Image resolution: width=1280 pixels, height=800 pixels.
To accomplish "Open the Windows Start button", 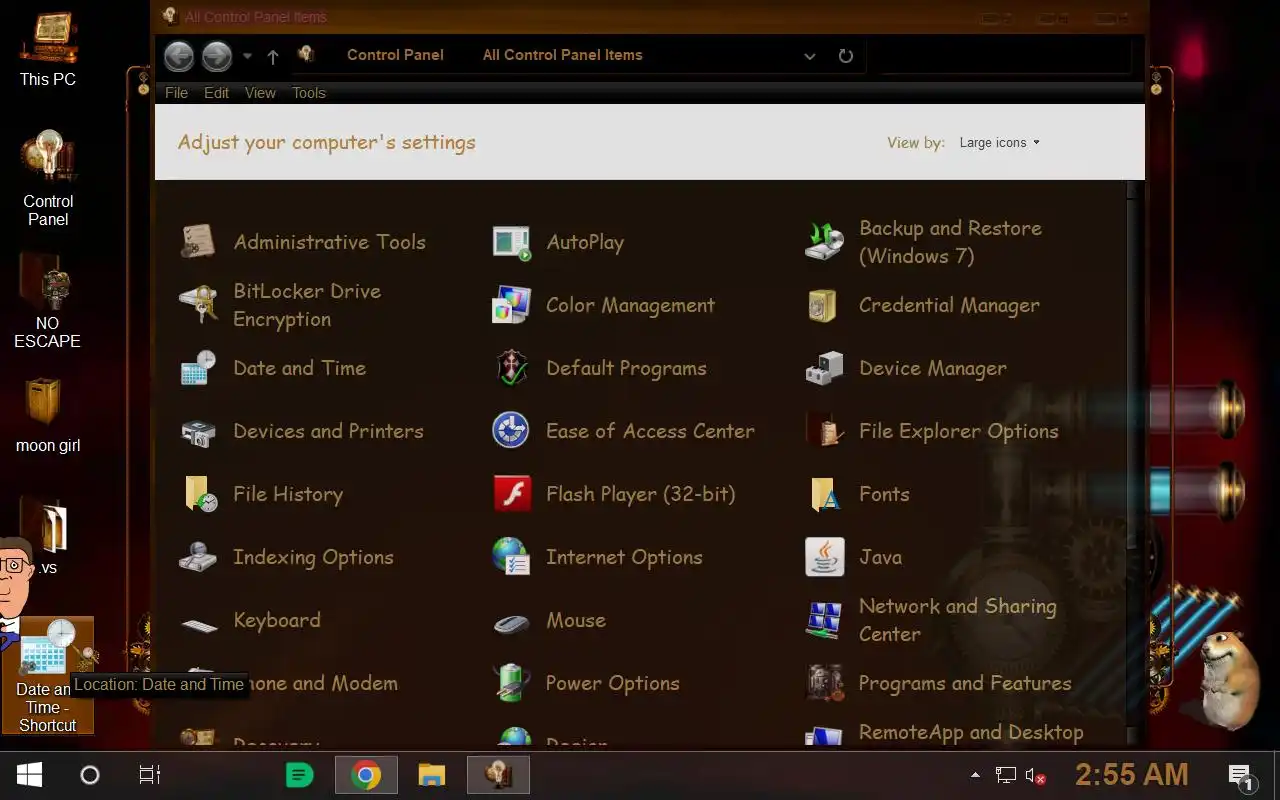I will [29, 775].
